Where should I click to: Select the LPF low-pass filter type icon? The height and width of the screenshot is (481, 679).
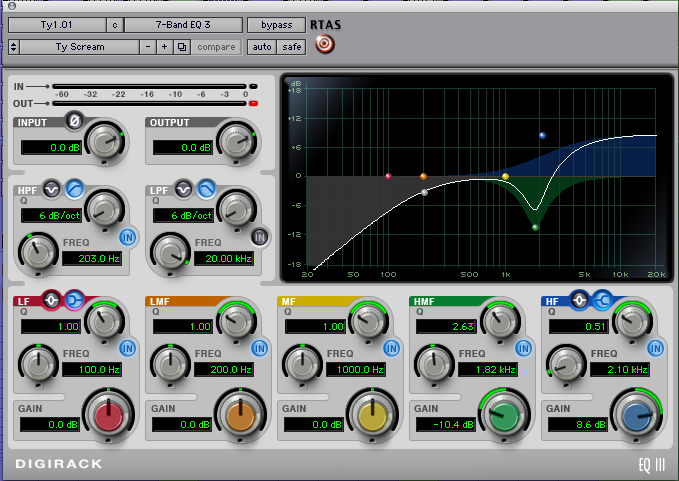(x=207, y=189)
